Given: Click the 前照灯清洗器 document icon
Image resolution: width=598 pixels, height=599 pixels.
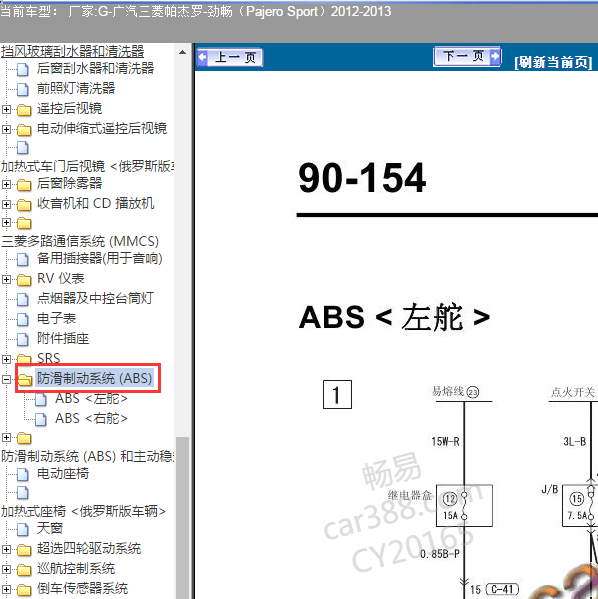Looking at the screenshot, I should pos(23,89).
